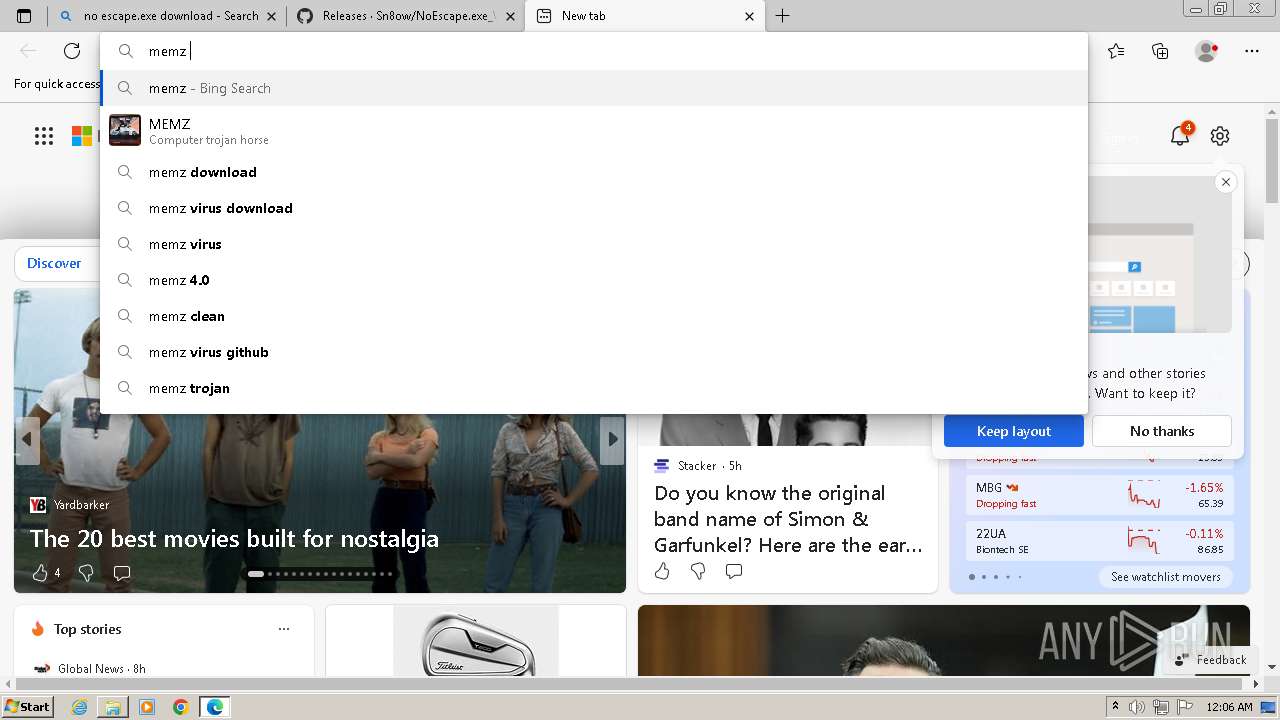Open the profile avatar icon
Screen dimensions: 1280x720
1206,51
